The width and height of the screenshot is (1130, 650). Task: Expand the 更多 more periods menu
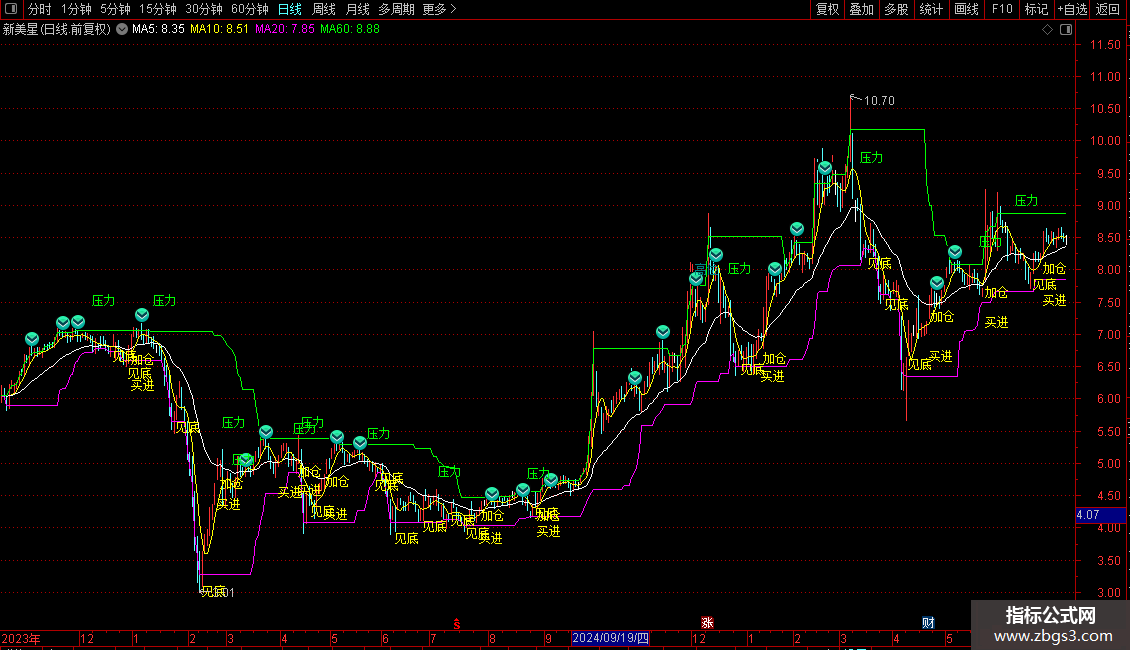[x=440, y=9]
